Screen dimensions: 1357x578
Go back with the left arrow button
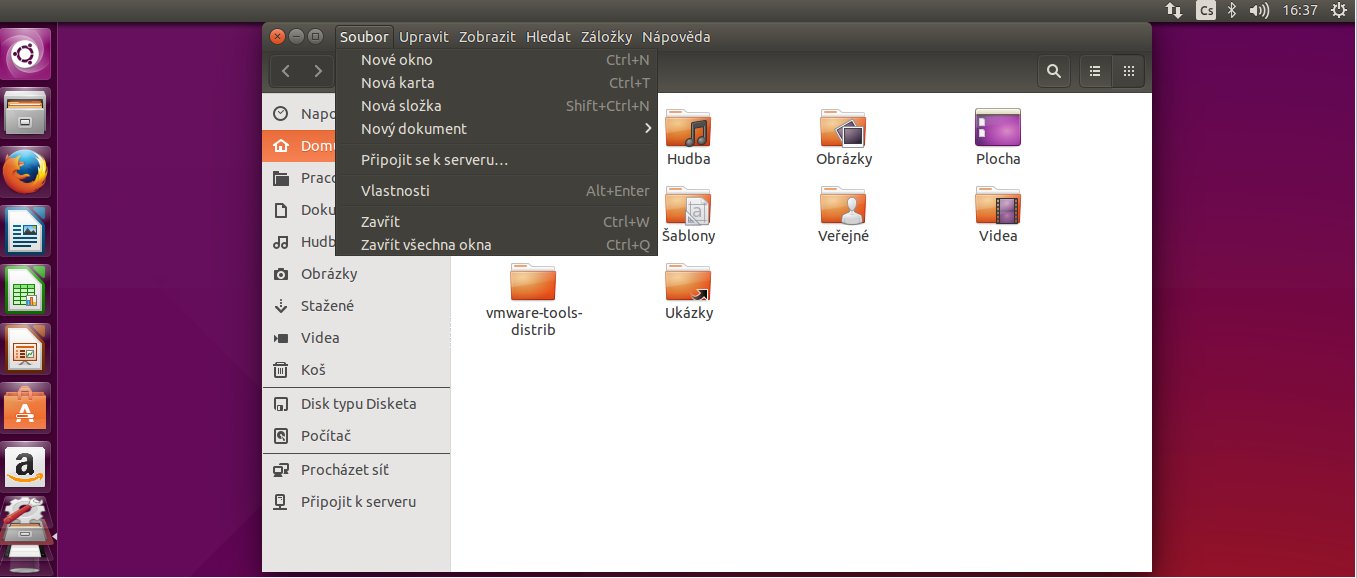coord(287,71)
